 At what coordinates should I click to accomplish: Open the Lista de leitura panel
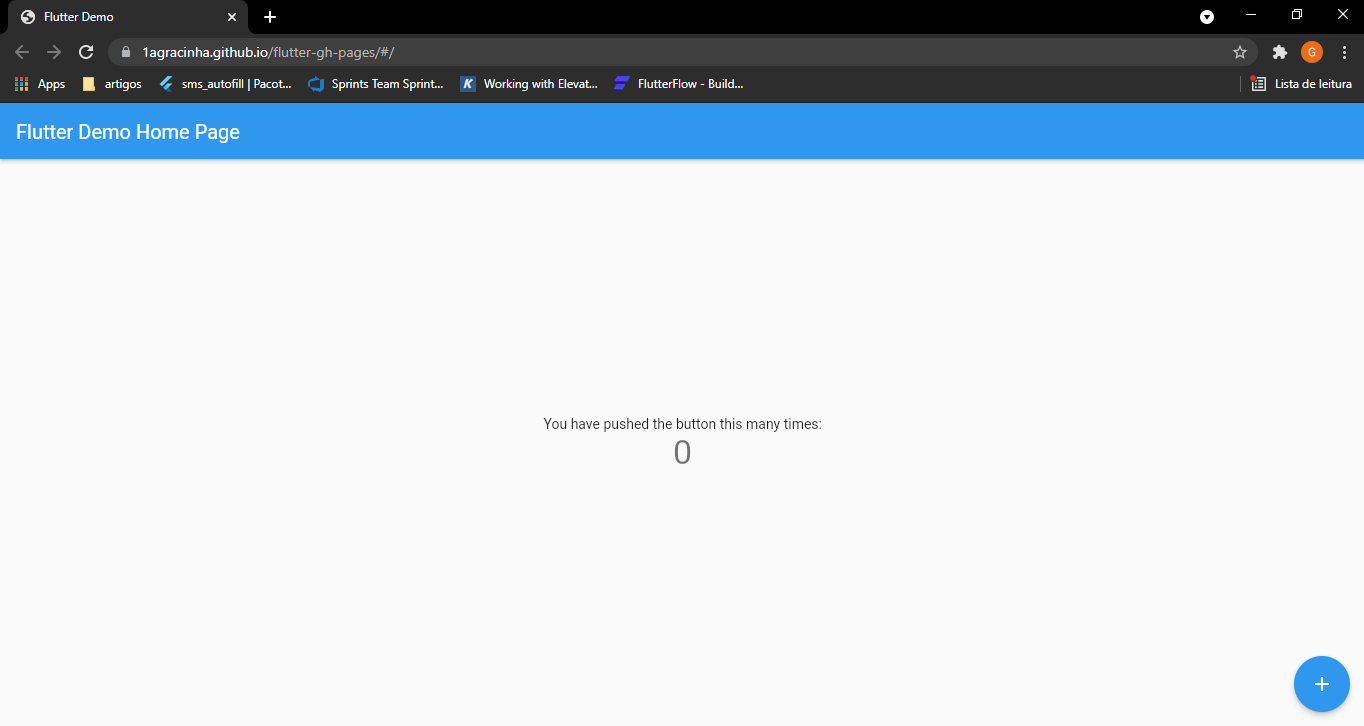pos(1300,83)
